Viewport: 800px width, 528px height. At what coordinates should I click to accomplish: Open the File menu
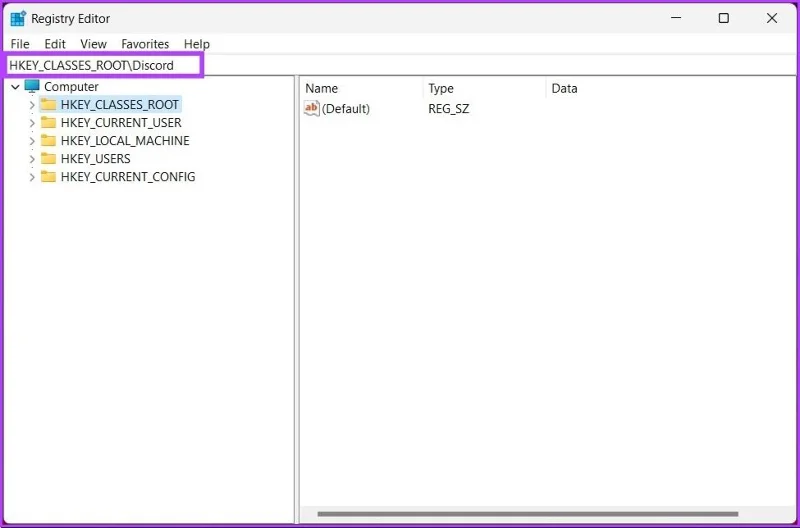[x=20, y=44]
